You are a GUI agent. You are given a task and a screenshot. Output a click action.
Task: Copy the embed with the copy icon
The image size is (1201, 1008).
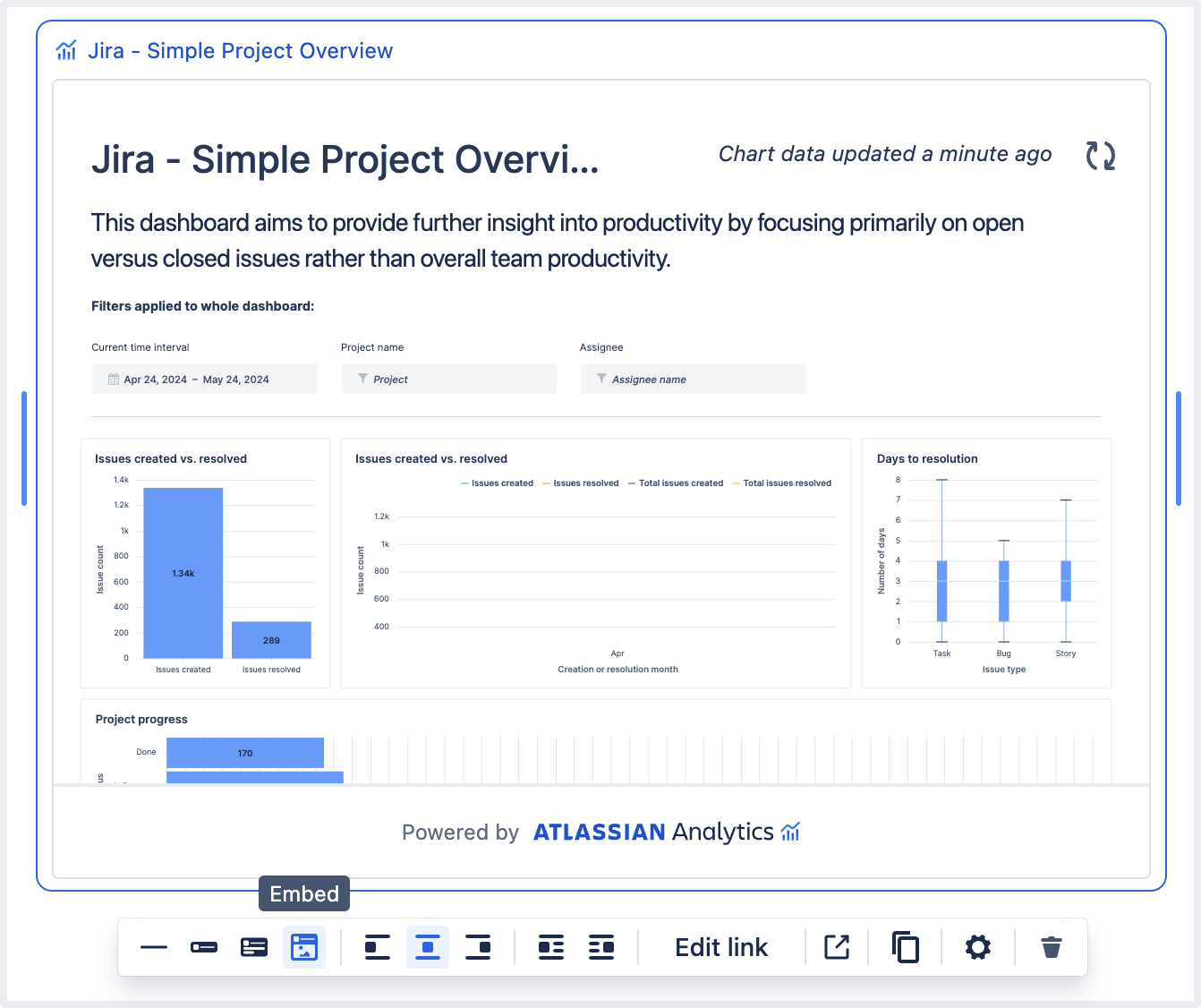(906, 947)
